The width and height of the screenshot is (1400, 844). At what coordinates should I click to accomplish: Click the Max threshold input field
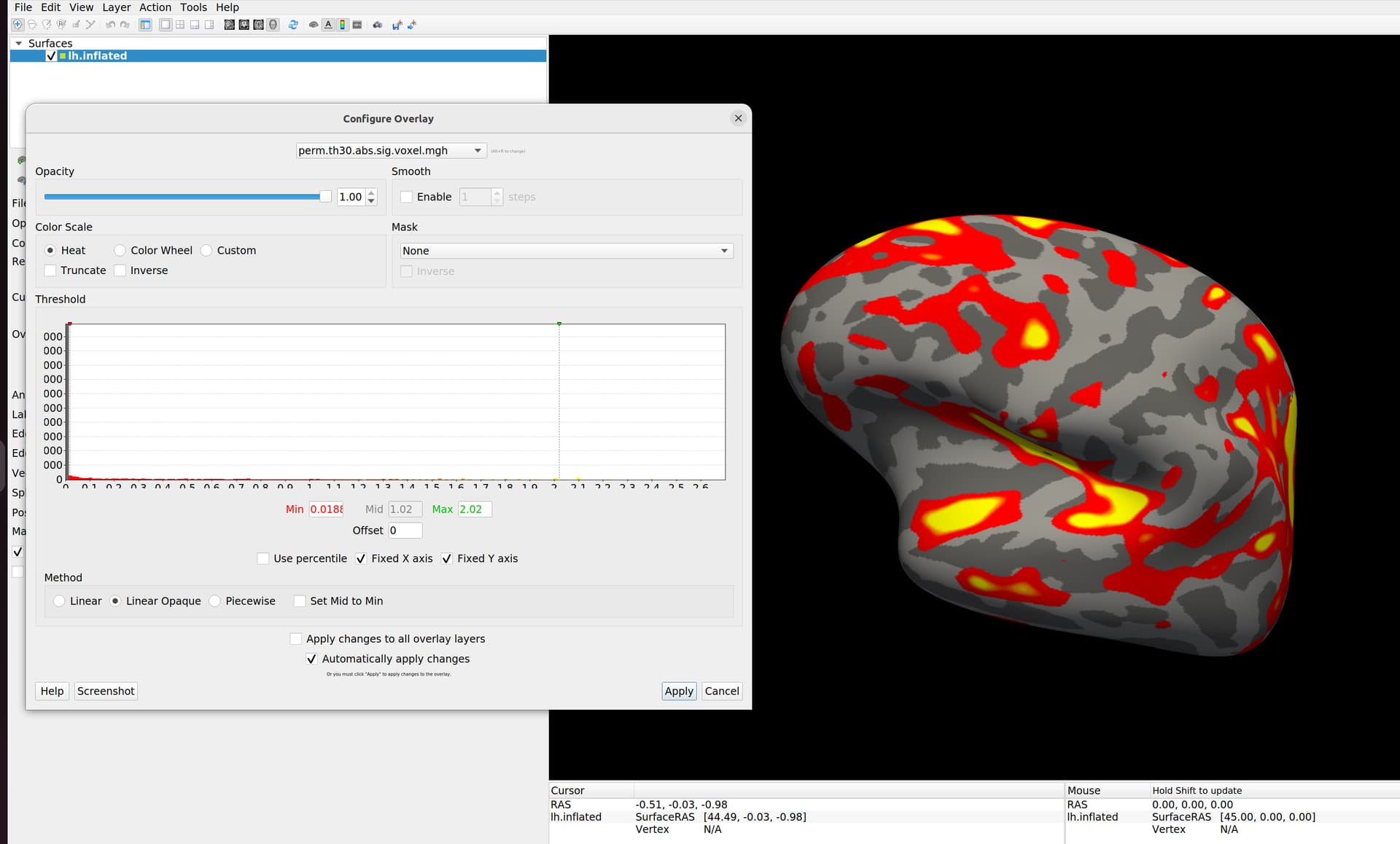(x=475, y=509)
